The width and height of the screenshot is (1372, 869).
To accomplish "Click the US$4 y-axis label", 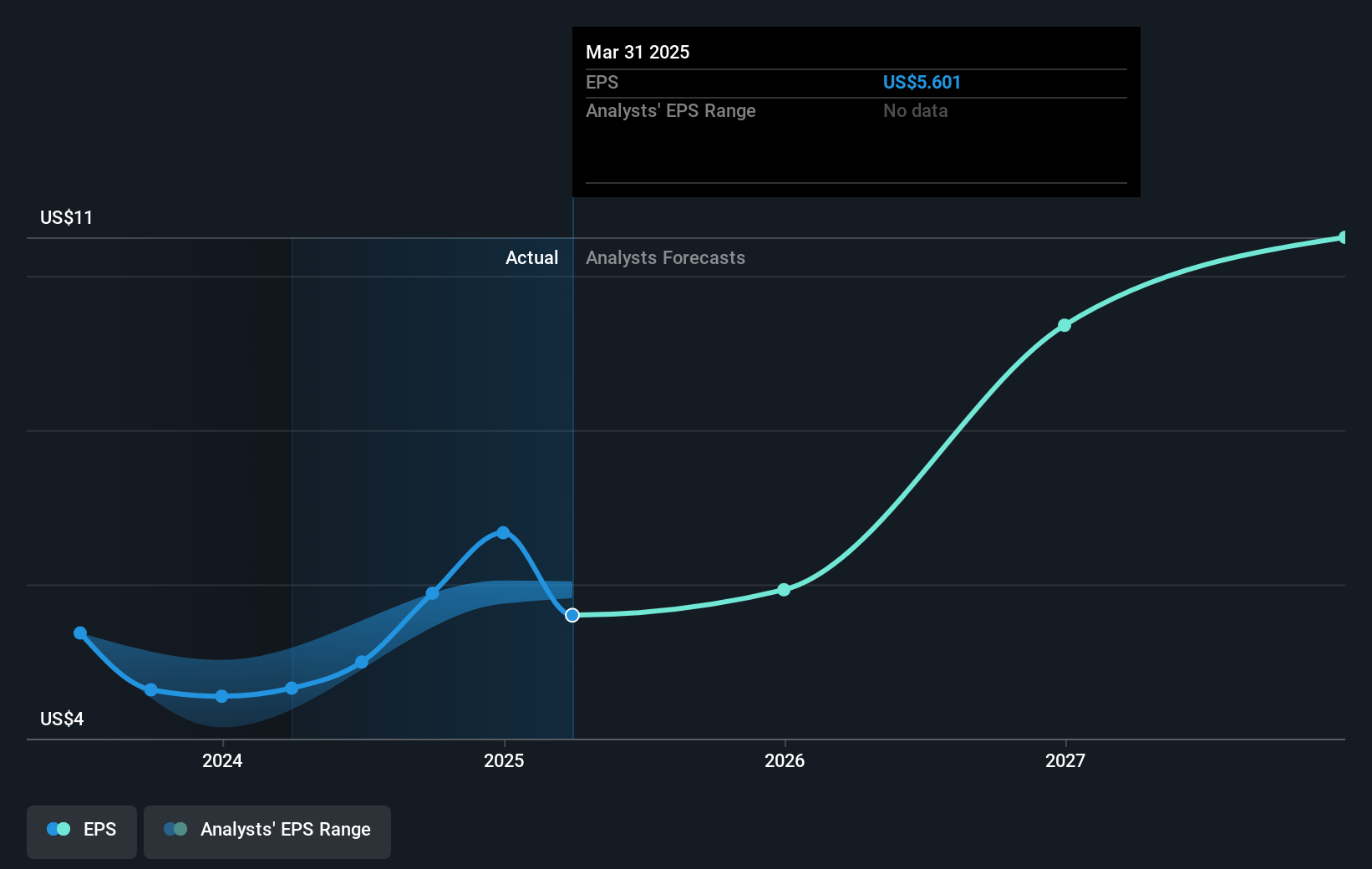I will point(62,719).
